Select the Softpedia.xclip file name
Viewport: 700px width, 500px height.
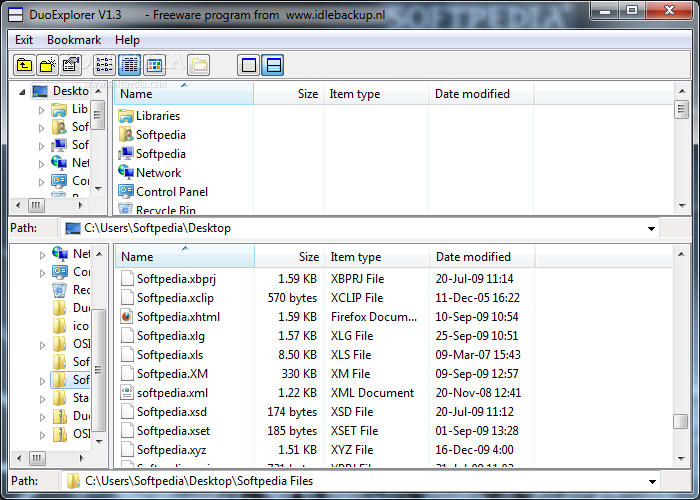coord(175,298)
